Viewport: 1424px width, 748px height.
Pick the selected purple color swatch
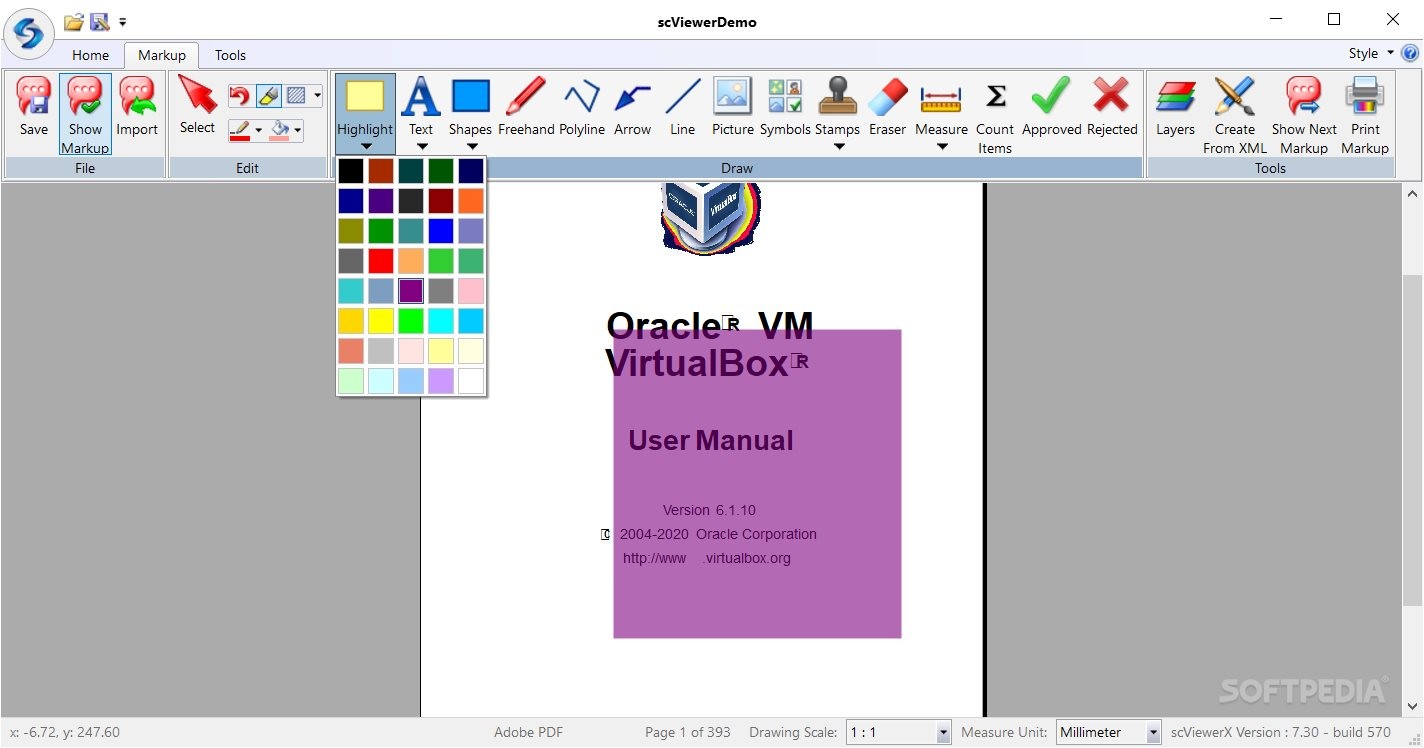pyautogui.click(x=411, y=291)
